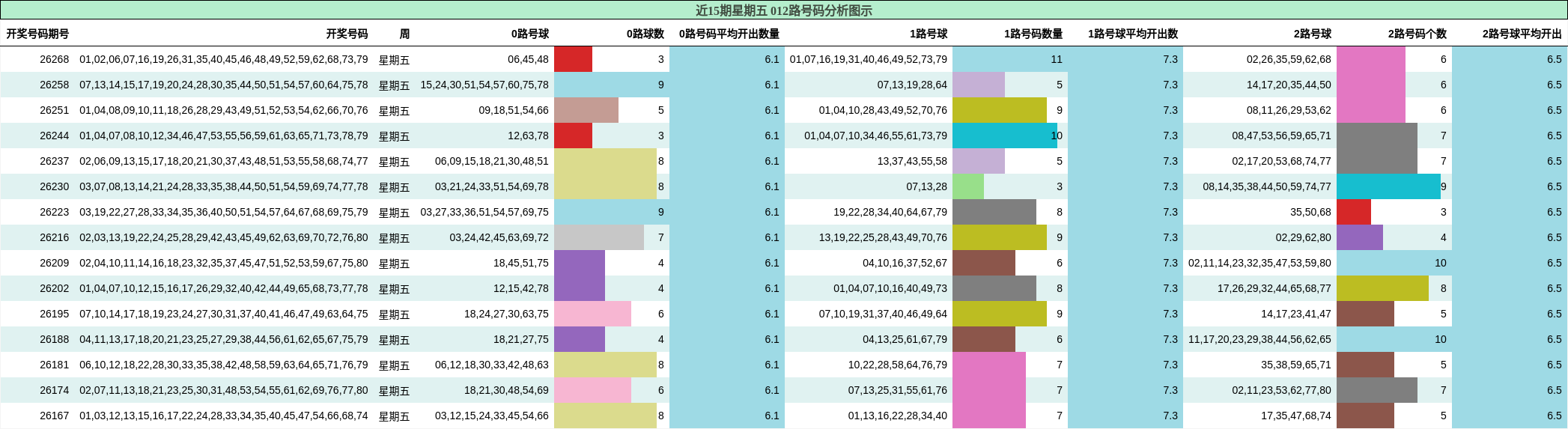The image size is (1568, 429).
Task: Click period number 26209
Action: coord(54,263)
